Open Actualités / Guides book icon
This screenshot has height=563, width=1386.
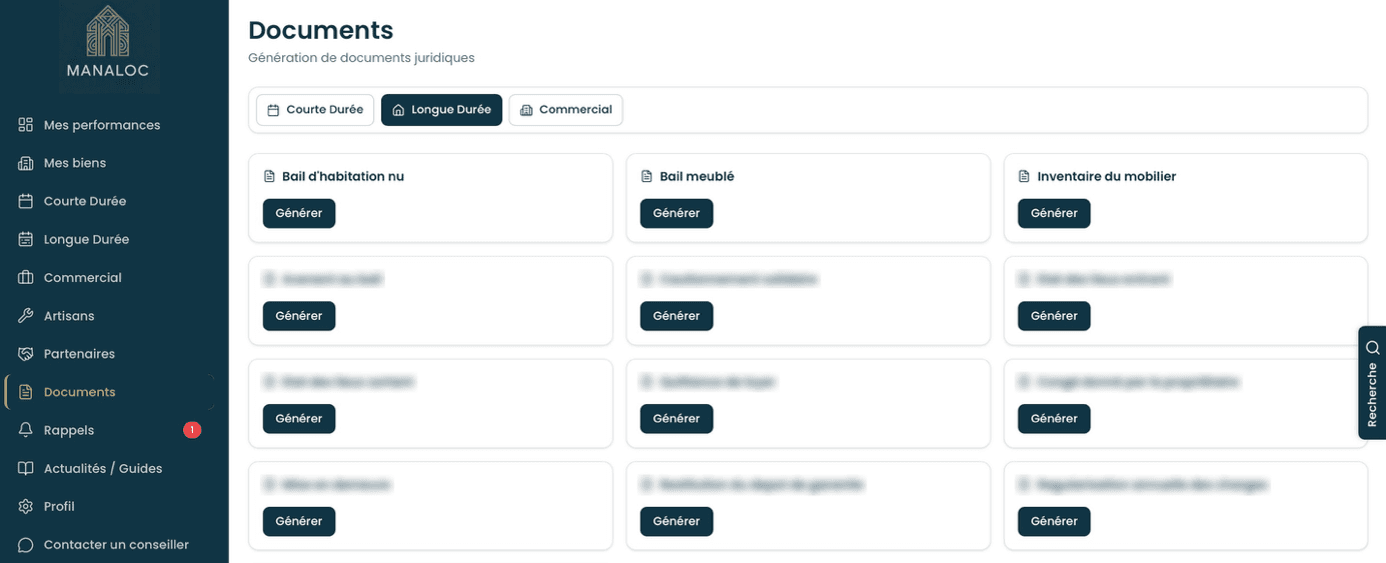pos(26,468)
